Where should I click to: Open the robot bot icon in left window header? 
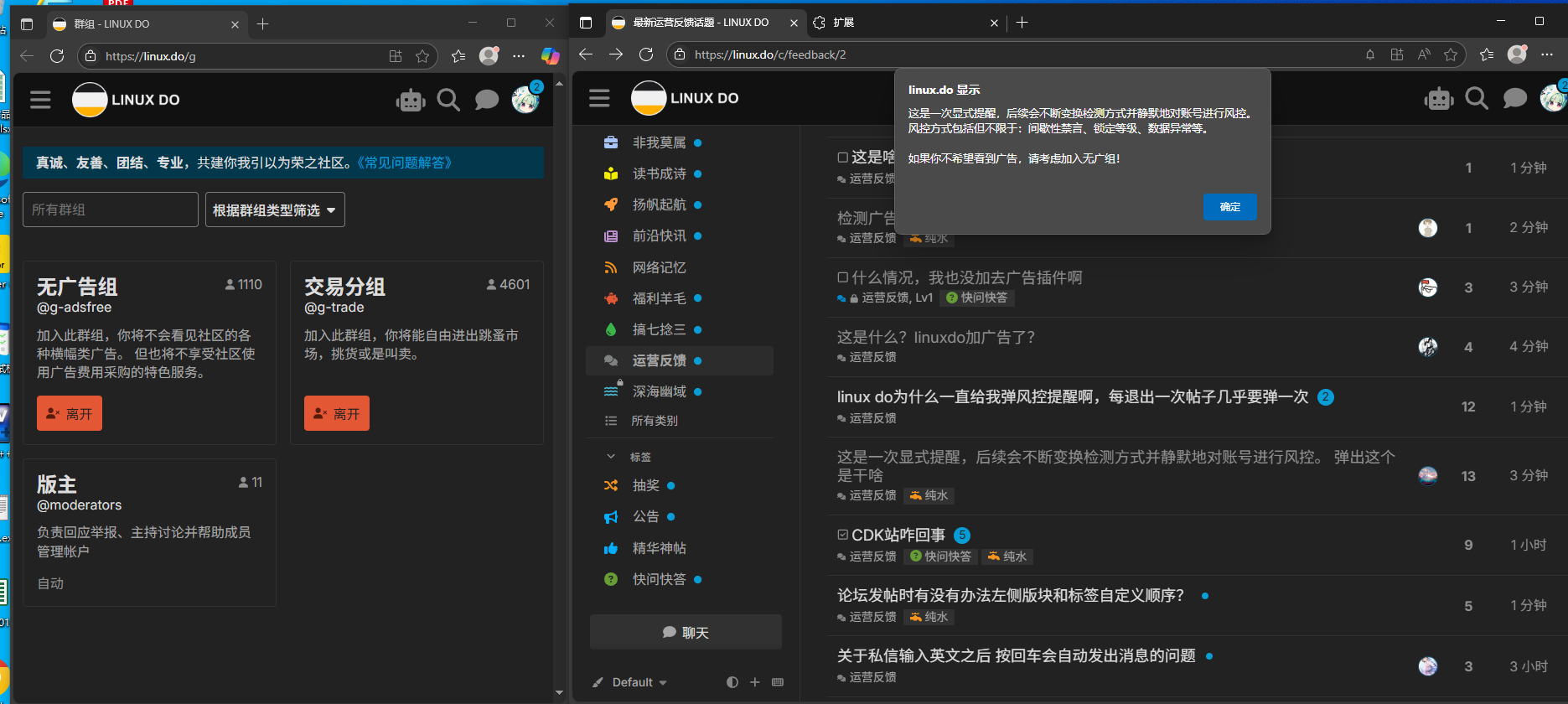(411, 101)
